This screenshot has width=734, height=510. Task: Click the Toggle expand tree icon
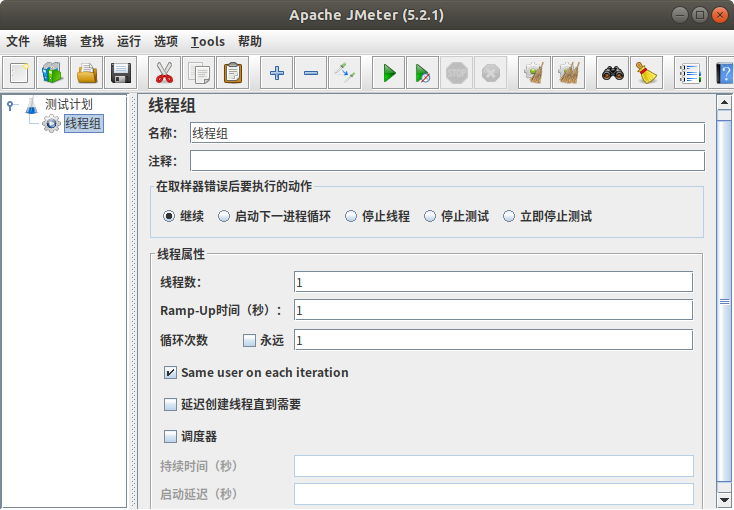pyautogui.click(x=345, y=73)
